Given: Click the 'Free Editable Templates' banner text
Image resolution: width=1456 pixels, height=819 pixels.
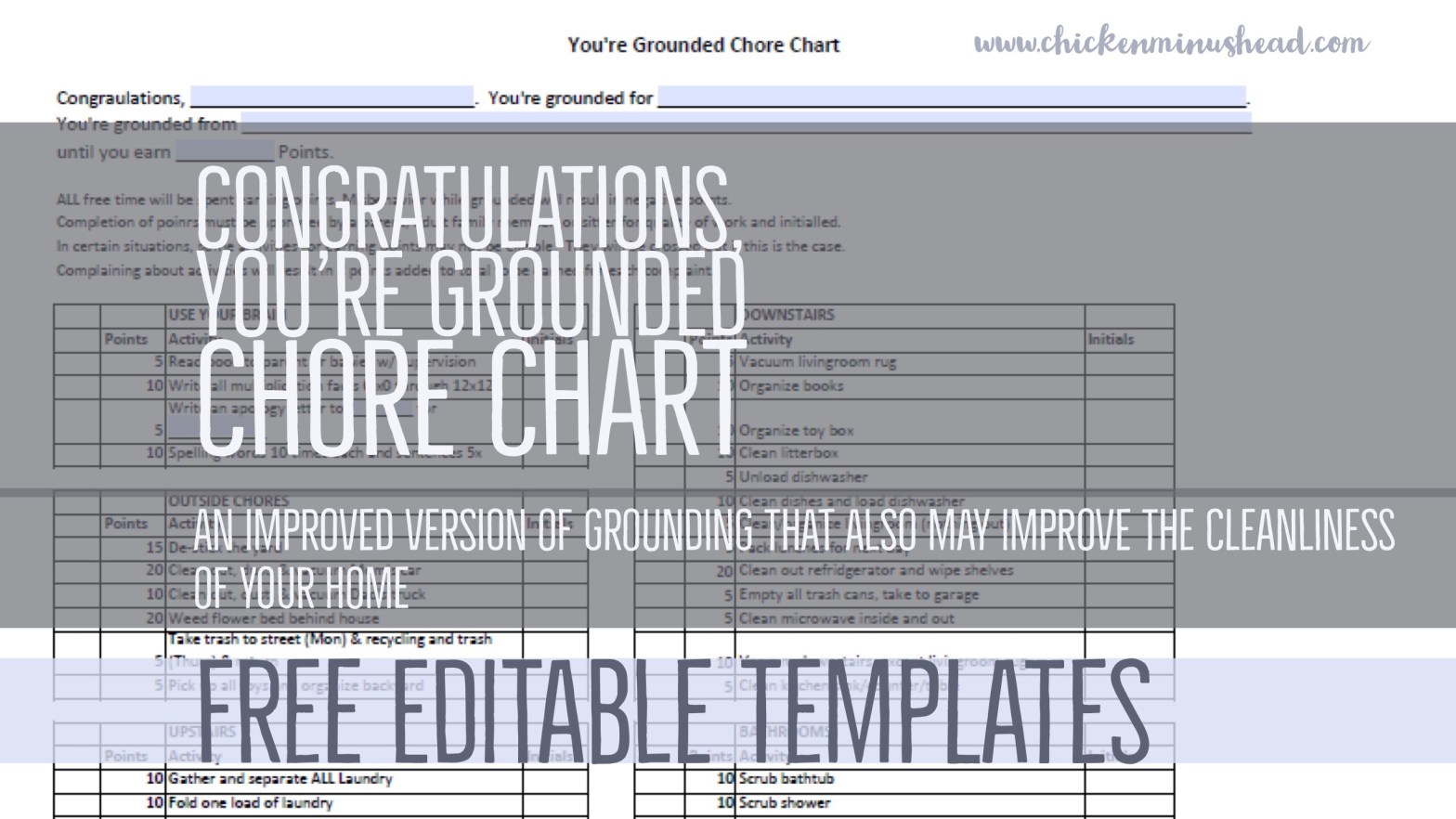Looking at the screenshot, I should coord(673,711).
